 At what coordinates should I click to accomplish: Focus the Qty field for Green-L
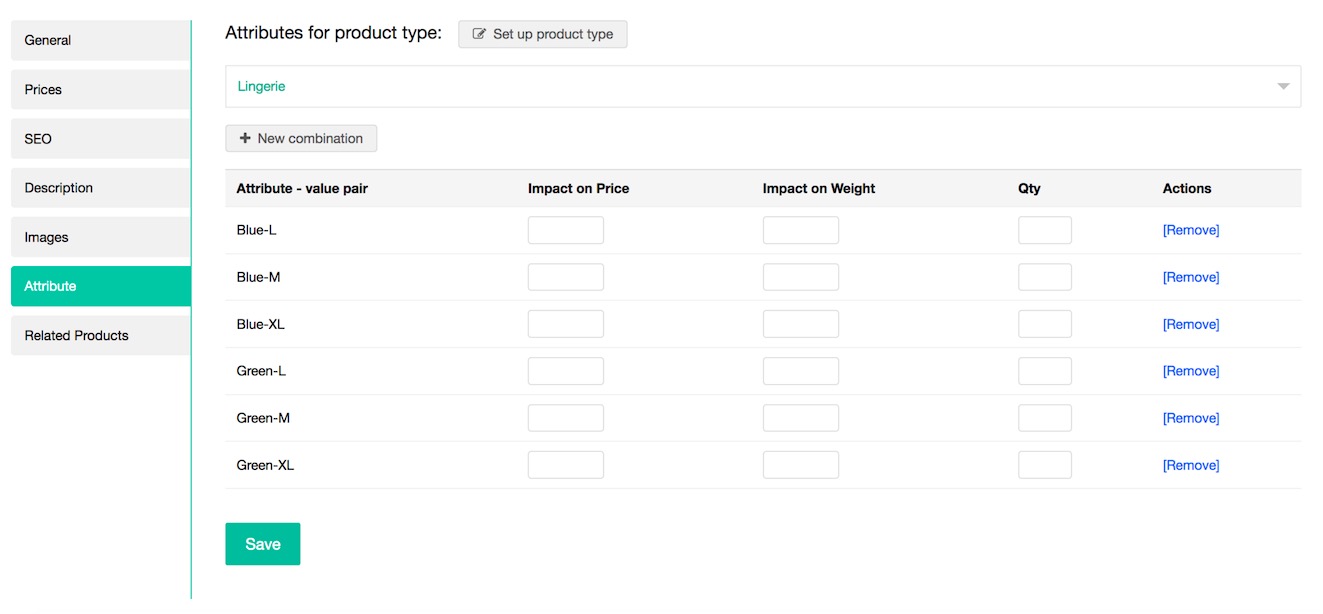click(1044, 371)
